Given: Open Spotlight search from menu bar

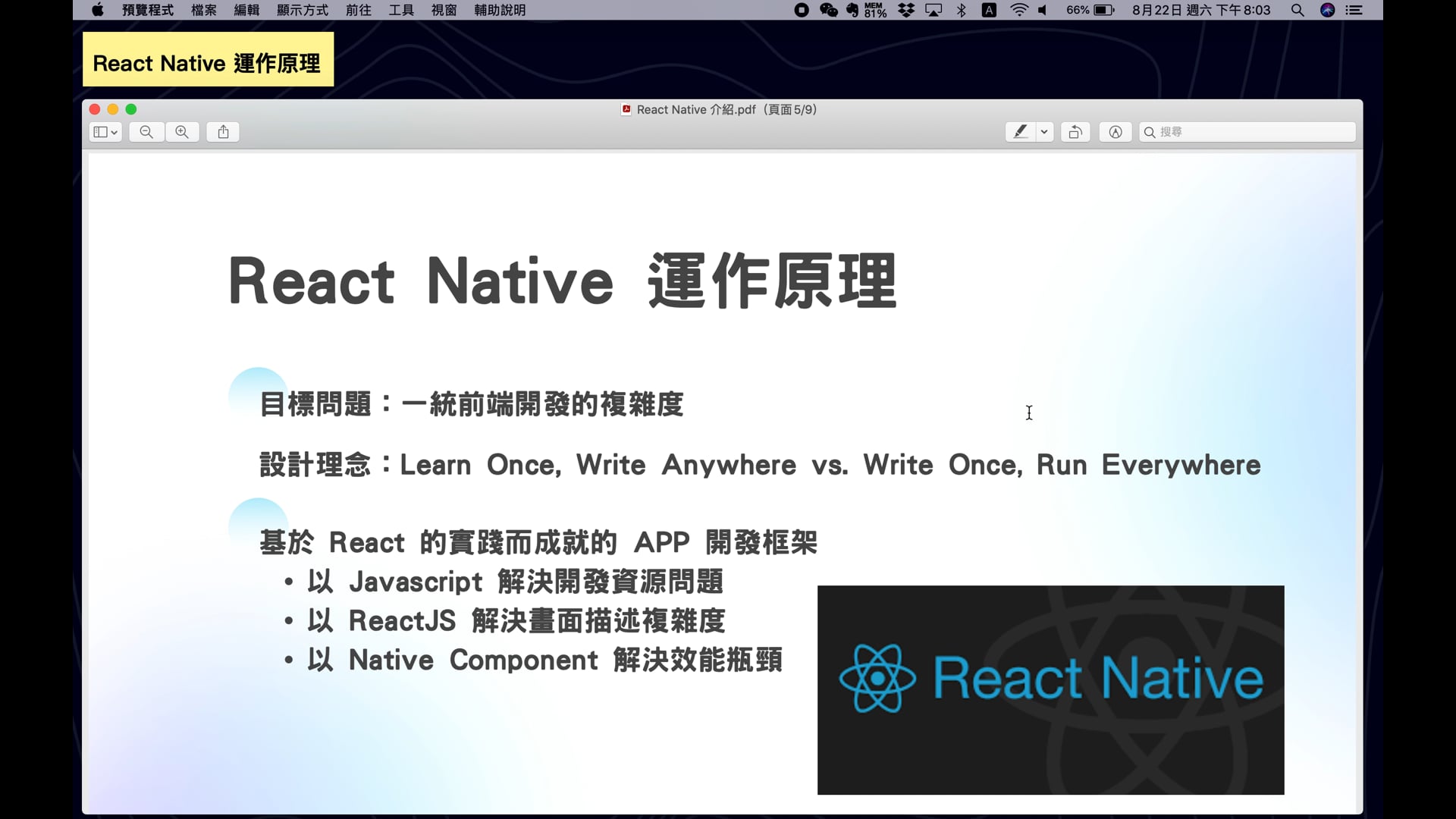Looking at the screenshot, I should tap(1298, 10).
